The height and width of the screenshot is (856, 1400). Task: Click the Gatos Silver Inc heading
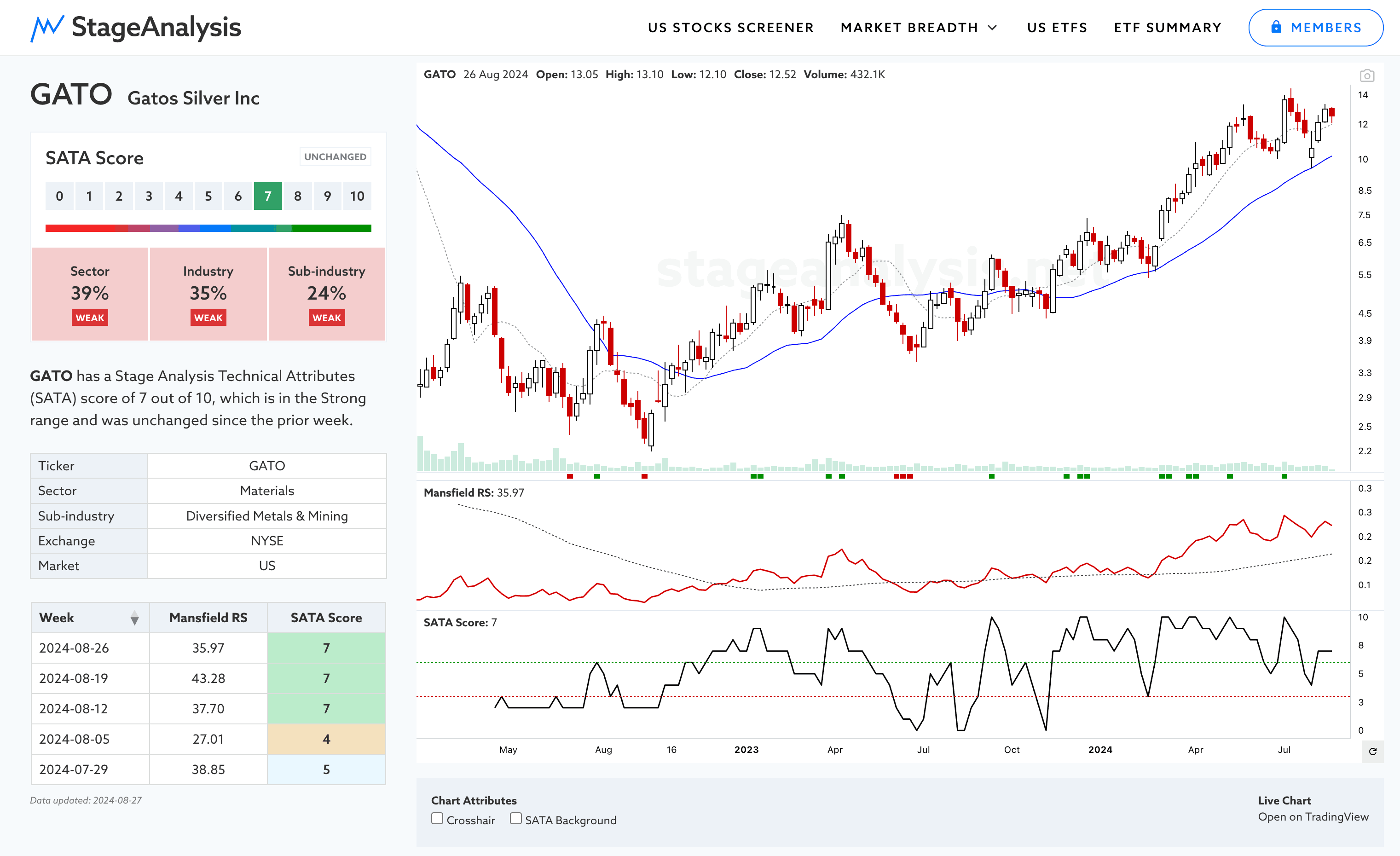[193, 98]
